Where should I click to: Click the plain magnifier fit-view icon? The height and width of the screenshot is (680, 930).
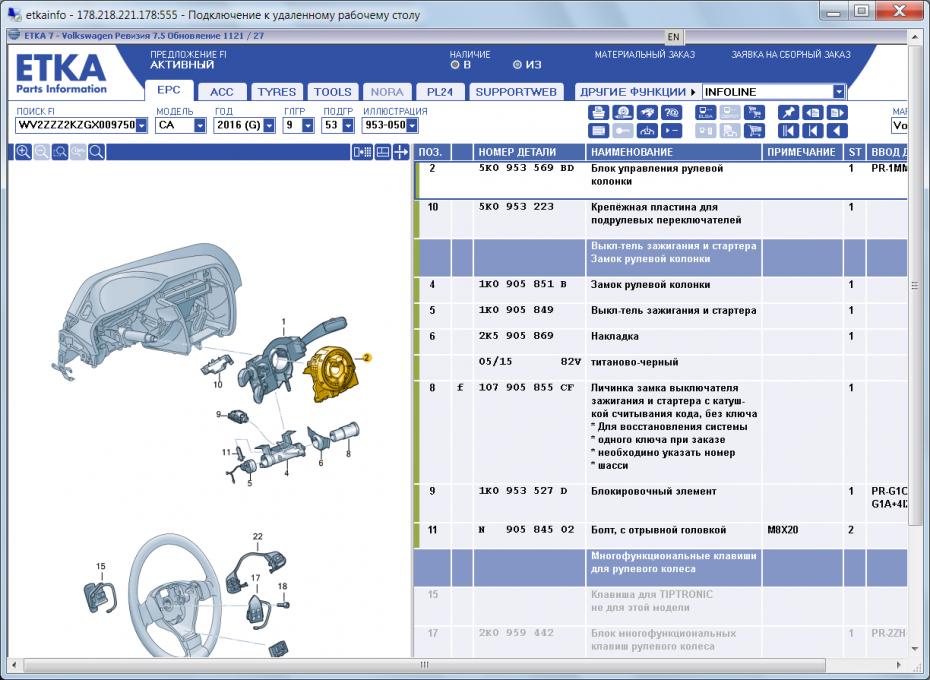coord(97,152)
